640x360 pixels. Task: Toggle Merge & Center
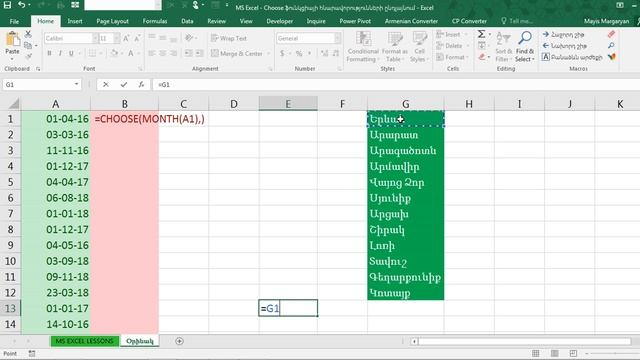click(x=237, y=53)
